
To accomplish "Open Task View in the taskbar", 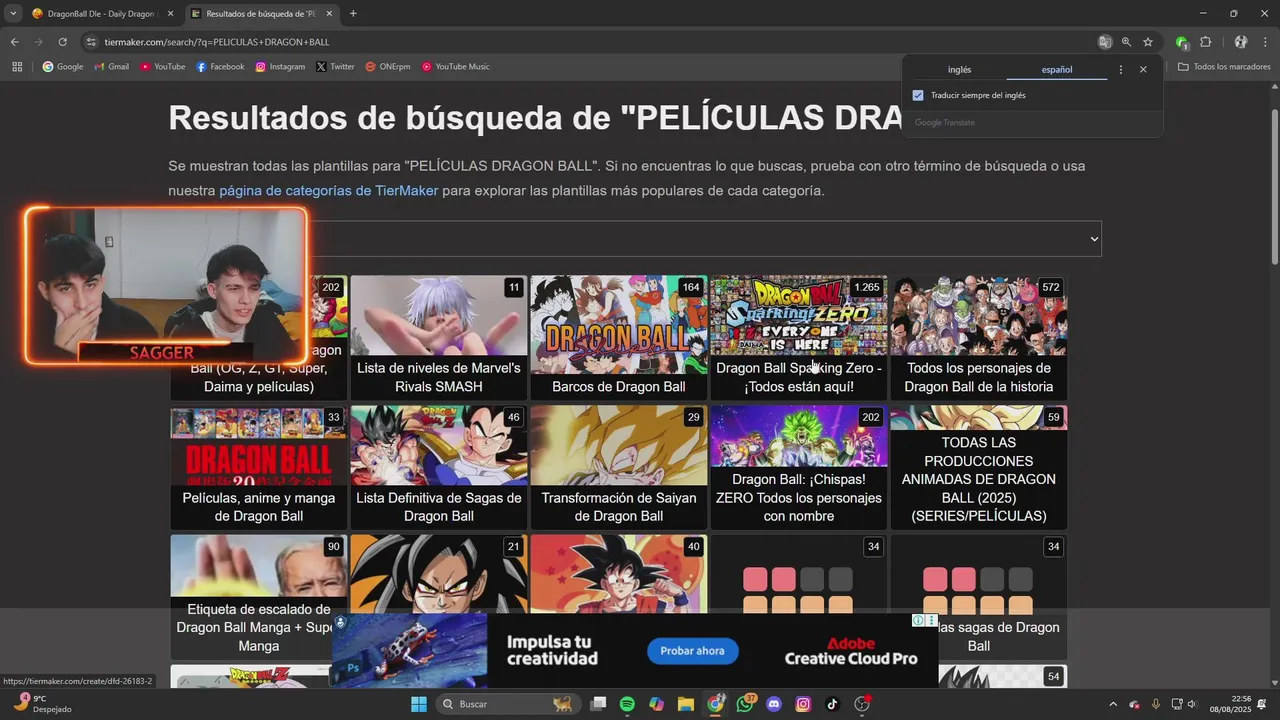I will click(x=598, y=704).
